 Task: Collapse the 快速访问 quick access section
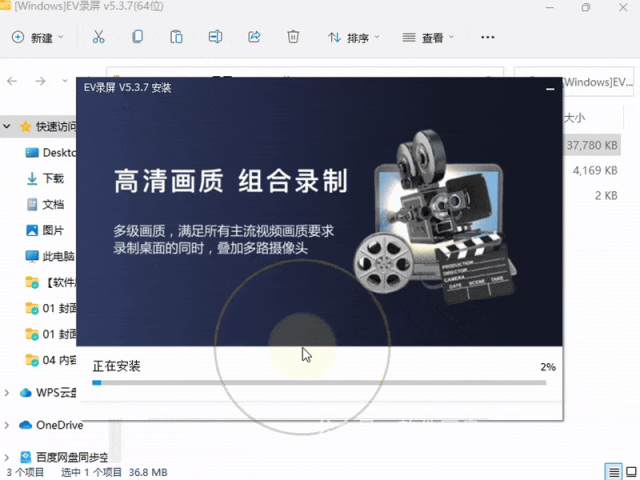7,127
